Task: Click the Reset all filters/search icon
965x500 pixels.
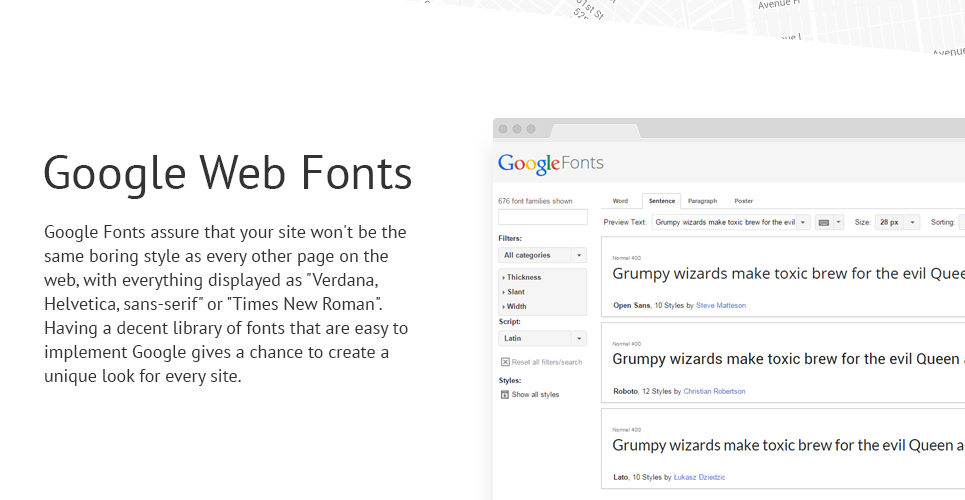Action: point(505,362)
